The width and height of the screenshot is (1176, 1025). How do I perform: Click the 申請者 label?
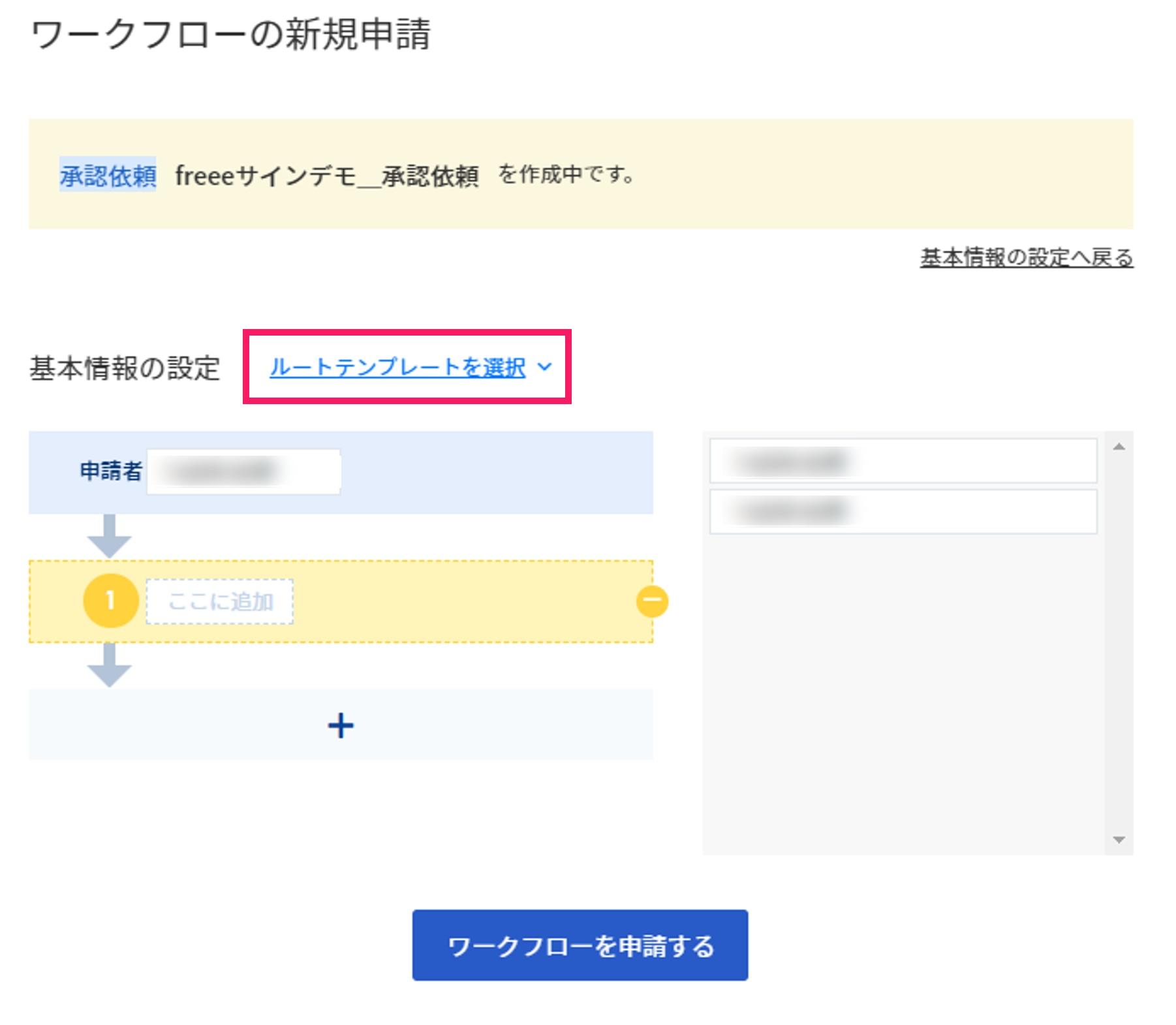pyautogui.click(x=111, y=471)
